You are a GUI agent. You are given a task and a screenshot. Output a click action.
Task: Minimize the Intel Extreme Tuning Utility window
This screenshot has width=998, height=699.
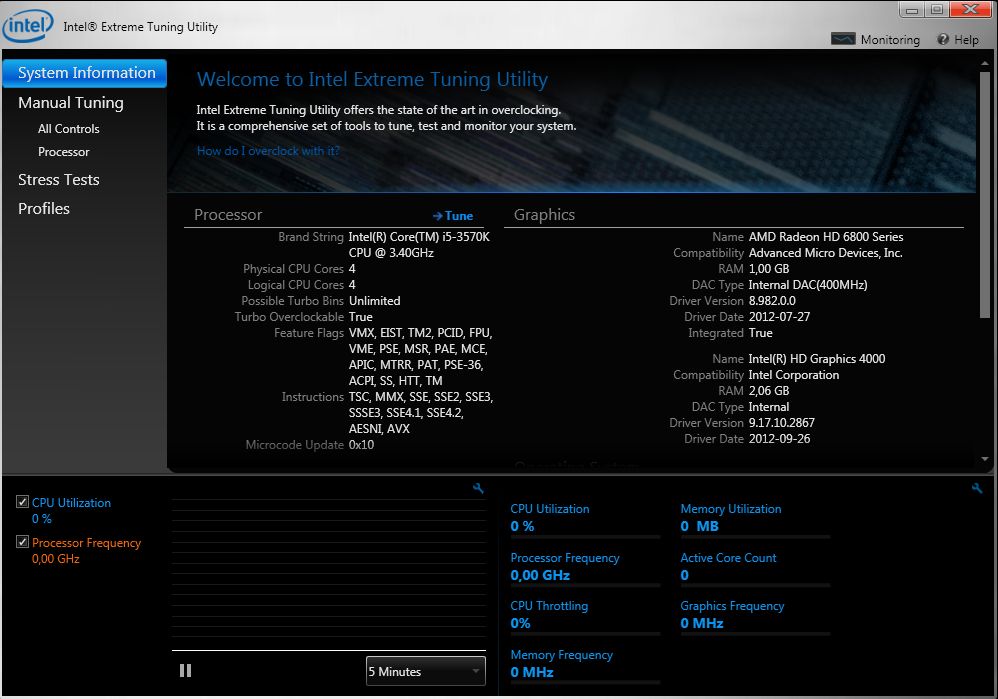pos(911,10)
